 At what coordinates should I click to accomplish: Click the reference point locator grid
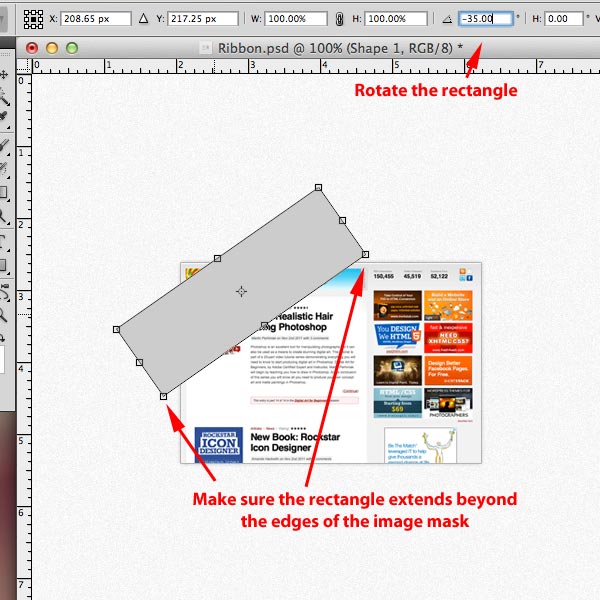33,19
